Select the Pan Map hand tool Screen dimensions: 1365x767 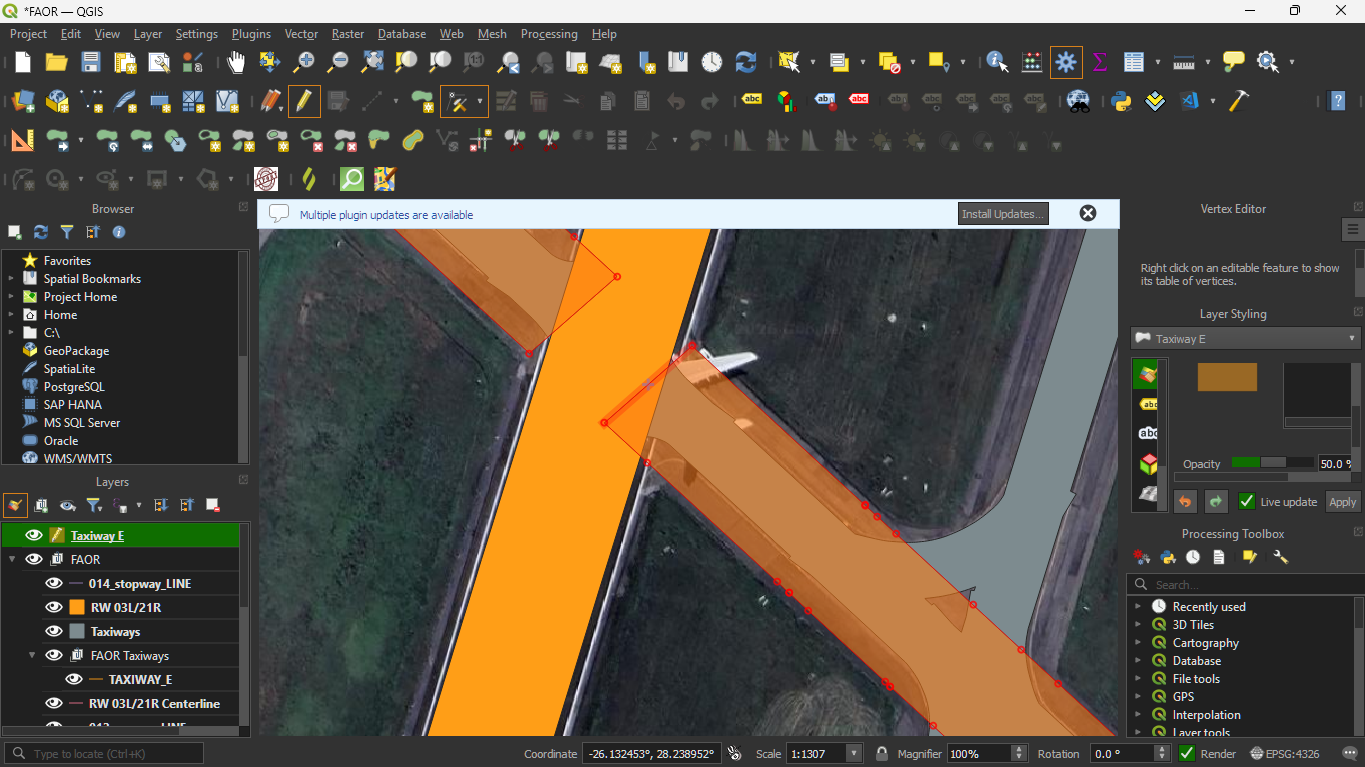pos(236,62)
